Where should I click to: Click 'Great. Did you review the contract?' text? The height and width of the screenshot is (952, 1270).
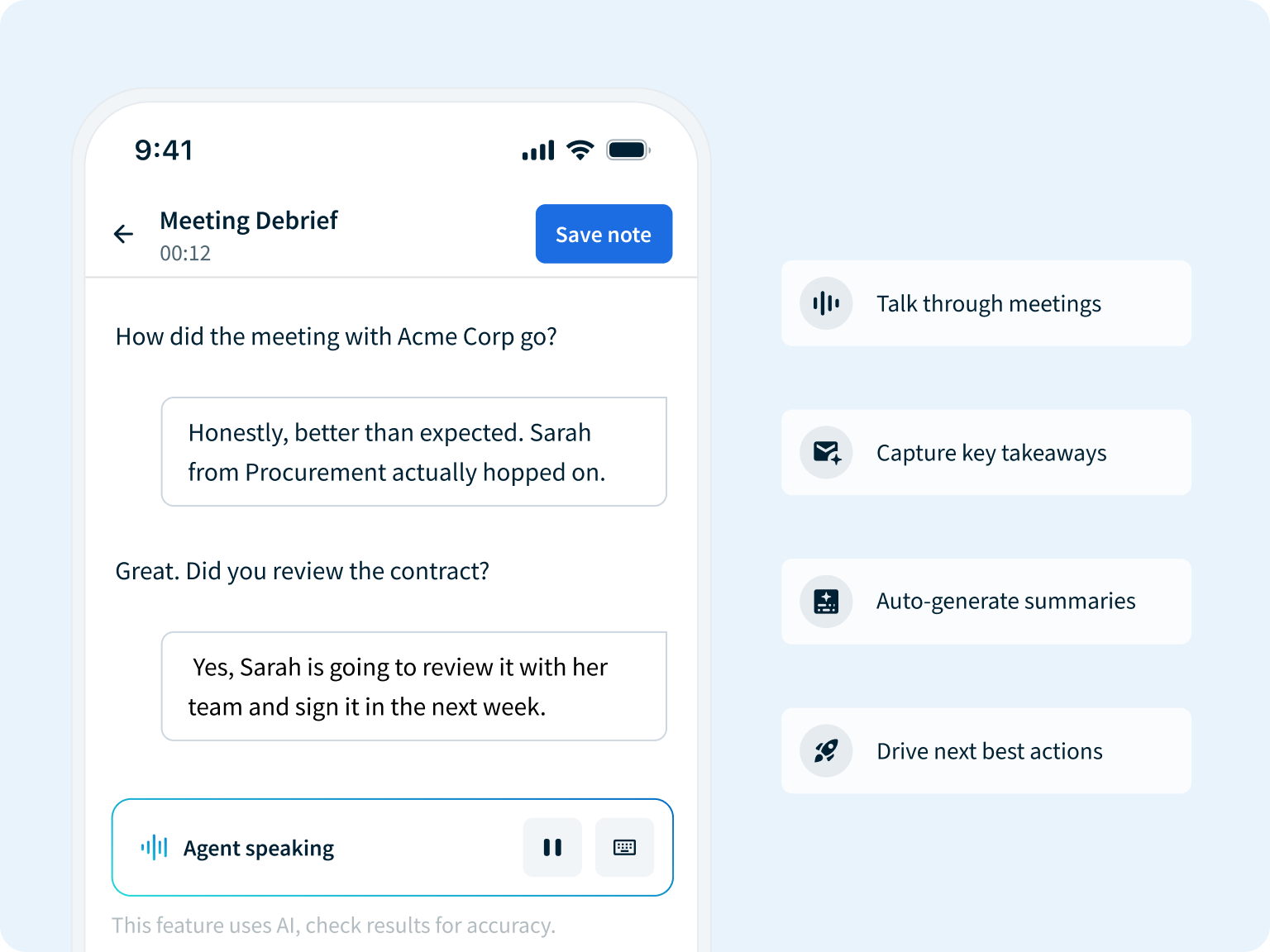click(303, 571)
